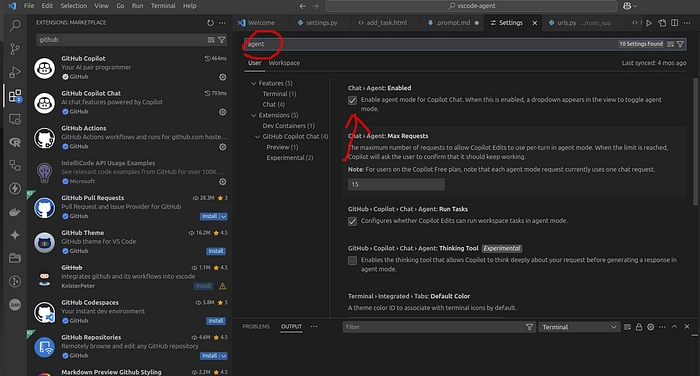
Task: Open install dropdown for GitHub Repositories
Action: 224,356
